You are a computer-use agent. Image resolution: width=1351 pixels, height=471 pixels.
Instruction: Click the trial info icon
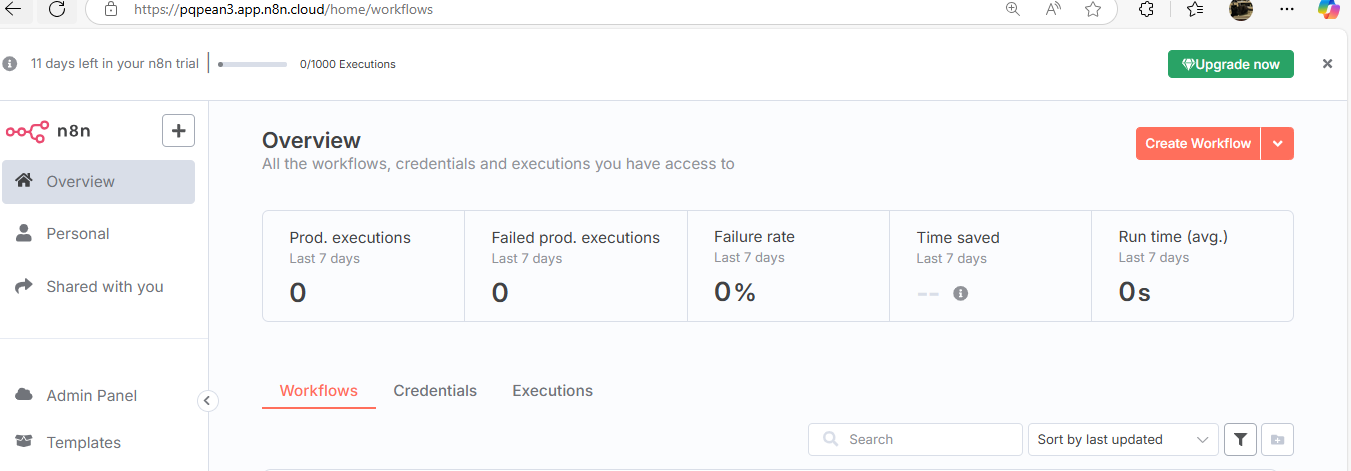[10, 64]
